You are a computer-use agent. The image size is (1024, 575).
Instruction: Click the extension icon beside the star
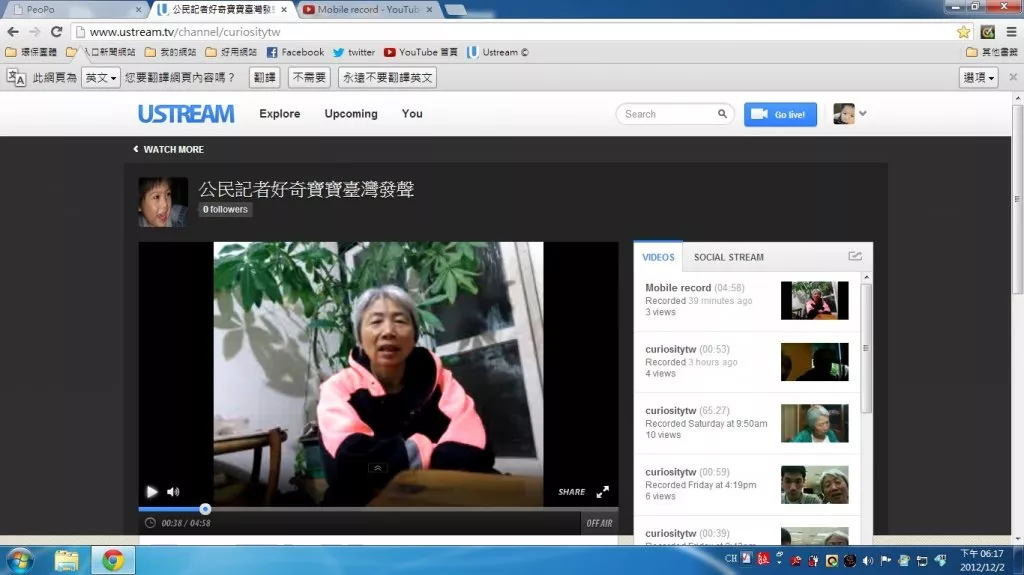coord(987,31)
